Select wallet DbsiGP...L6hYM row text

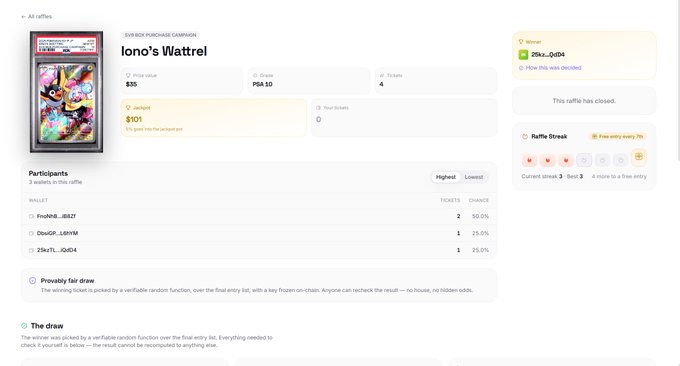(x=58, y=233)
